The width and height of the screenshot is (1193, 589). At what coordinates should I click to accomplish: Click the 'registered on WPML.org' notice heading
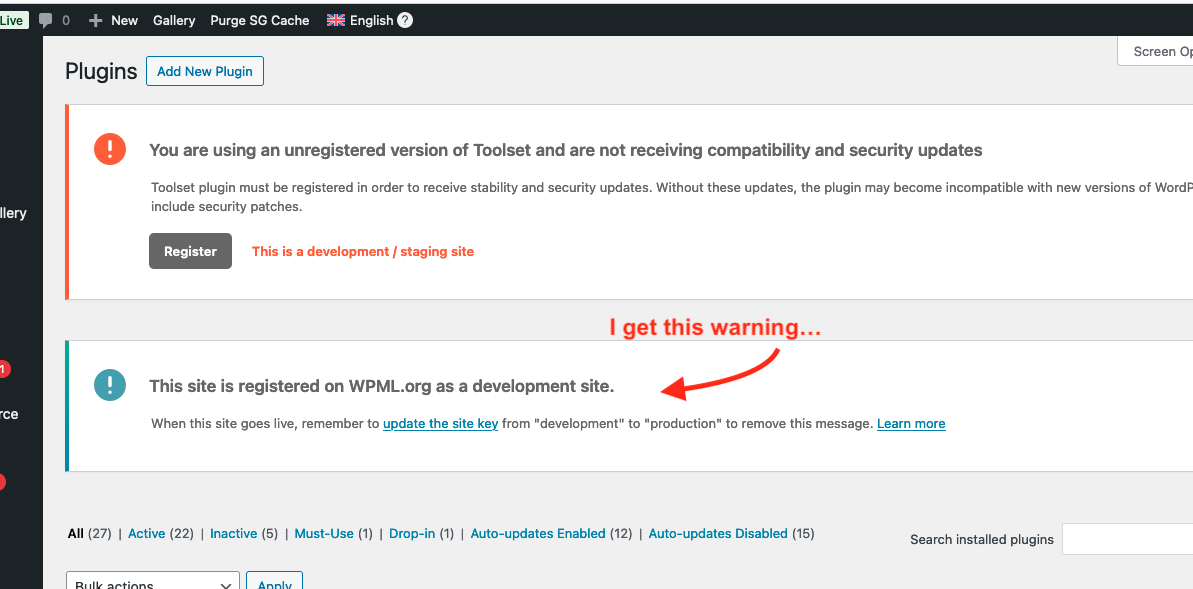pyautogui.click(x=381, y=386)
